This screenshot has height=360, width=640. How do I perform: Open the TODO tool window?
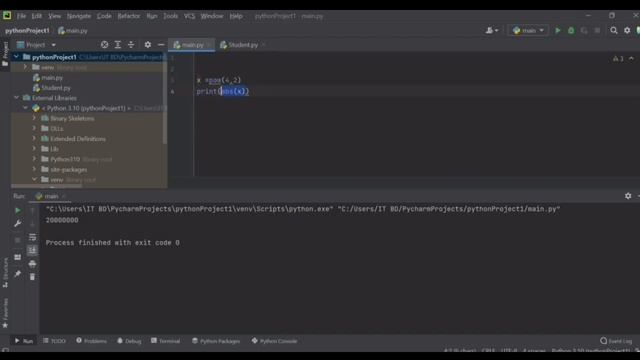[54, 341]
